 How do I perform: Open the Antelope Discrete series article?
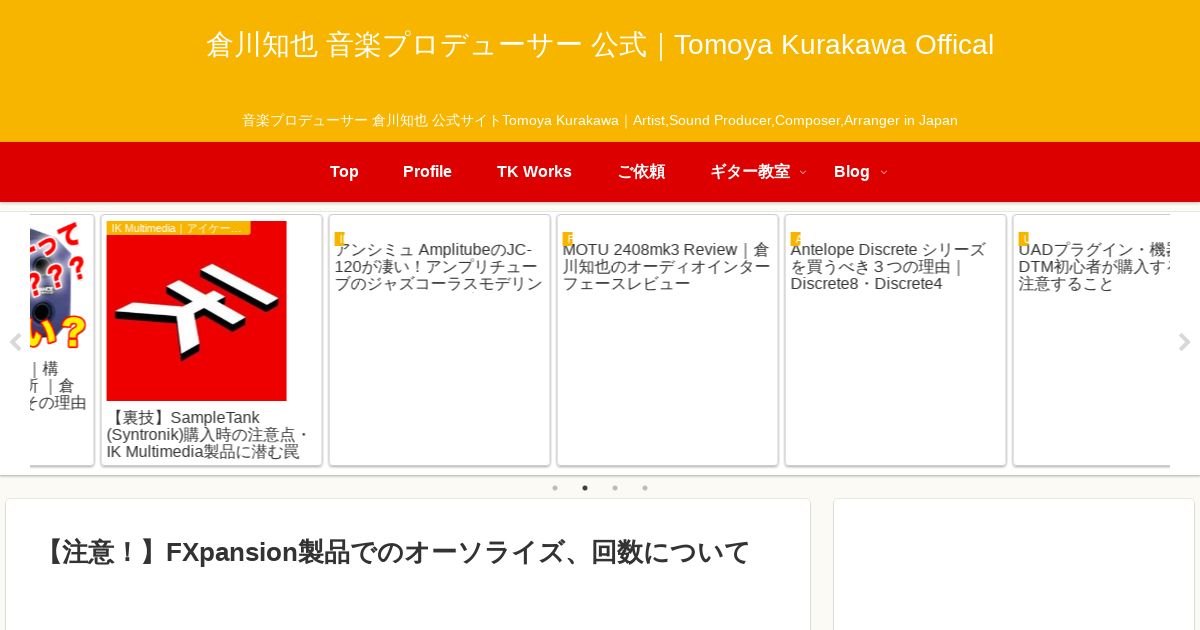pyautogui.click(x=895, y=340)
